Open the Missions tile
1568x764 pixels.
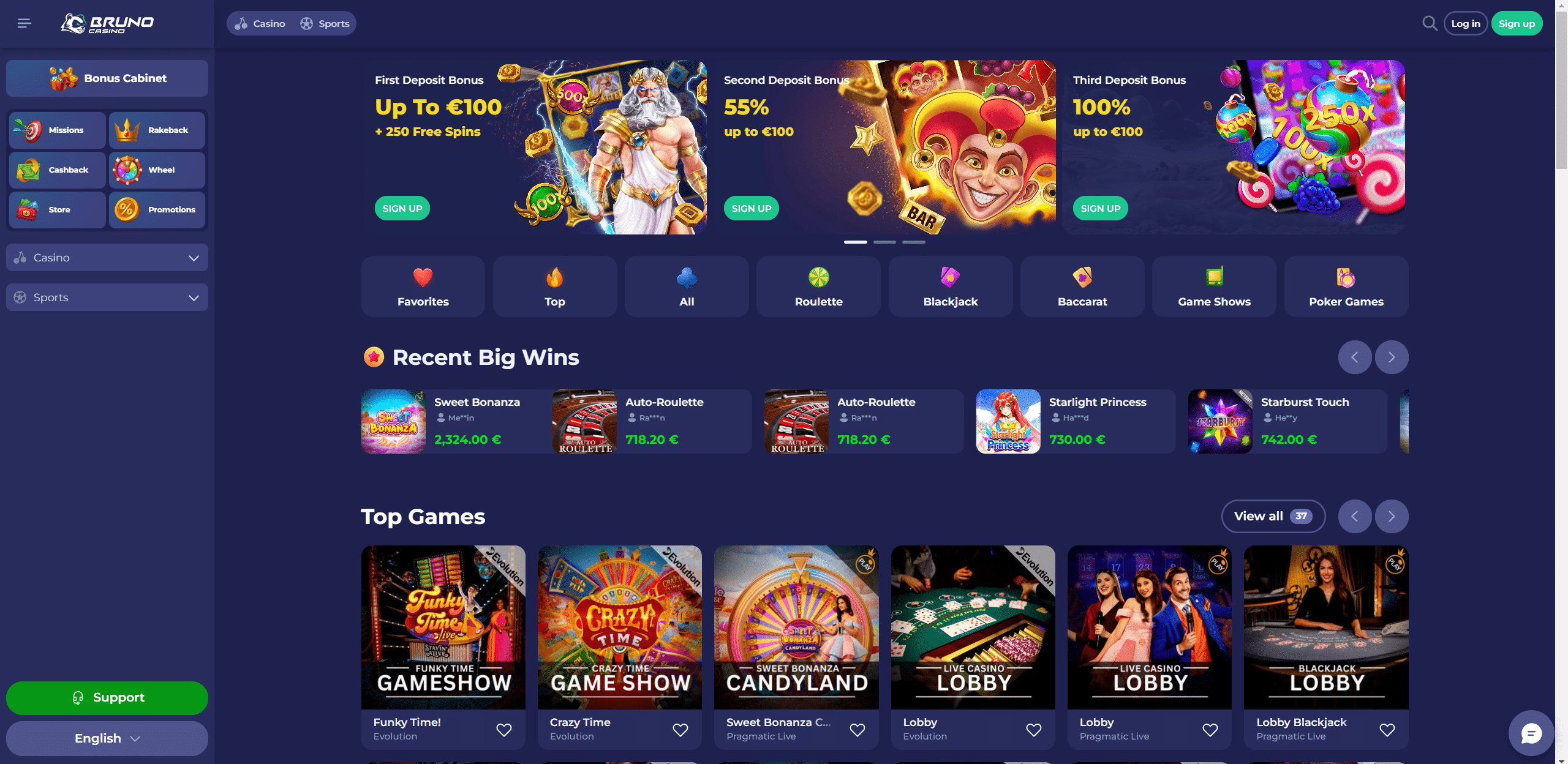coord(58,130)
